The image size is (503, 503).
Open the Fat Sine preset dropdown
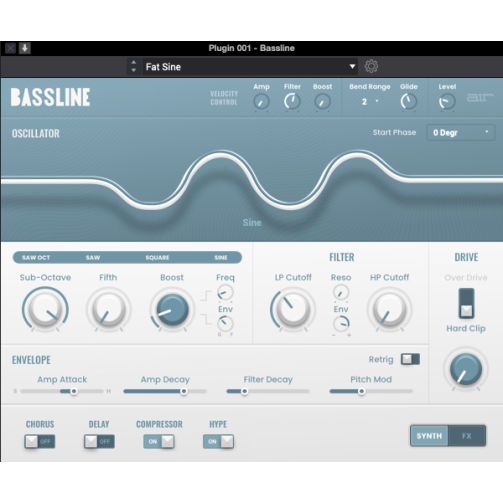tap(250, 67)
